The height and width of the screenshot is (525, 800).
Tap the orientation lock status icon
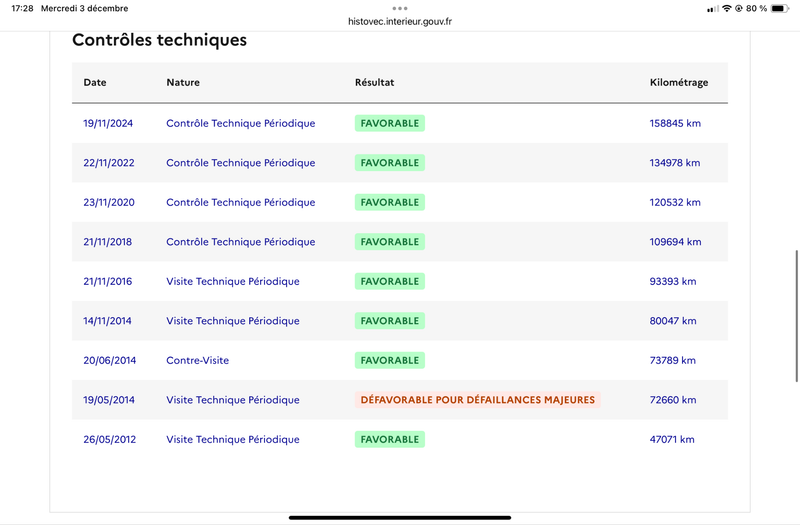739,8
